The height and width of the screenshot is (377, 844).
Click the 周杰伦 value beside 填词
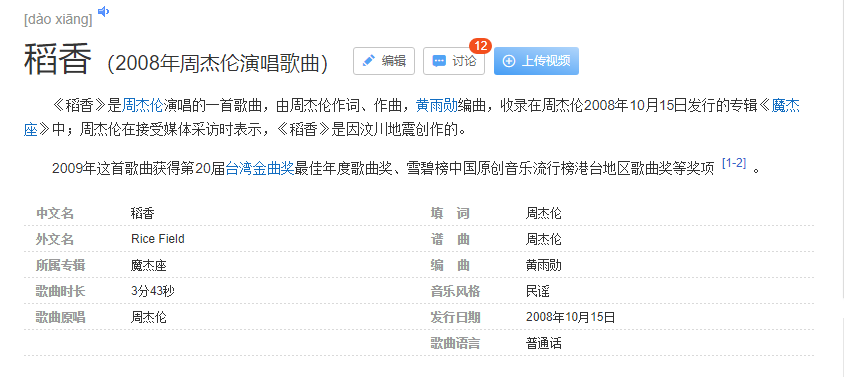click(544, 213)
